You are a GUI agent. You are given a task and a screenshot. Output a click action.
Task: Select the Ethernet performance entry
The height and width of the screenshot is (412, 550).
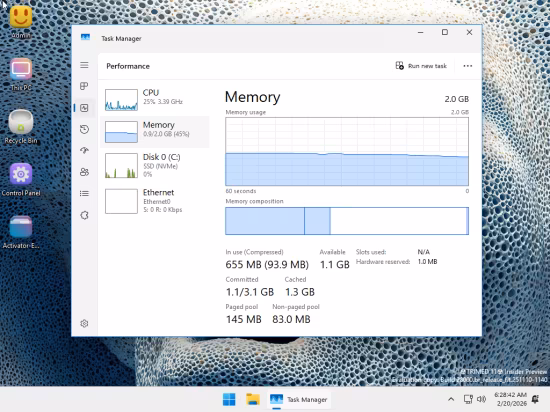pyautogui.click(x=155, y=201)
